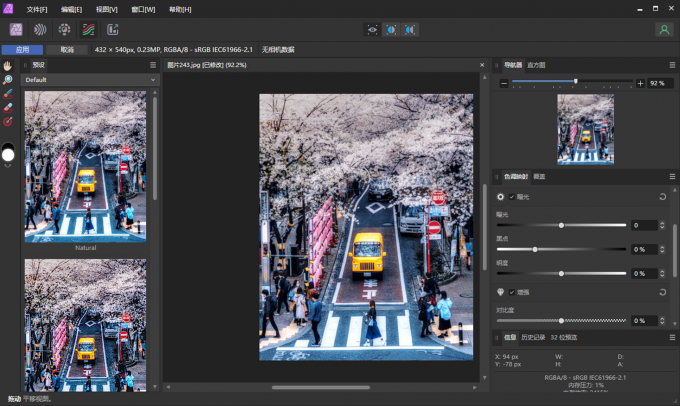Click the 对比度 contrast slider handle

(561, 321)
